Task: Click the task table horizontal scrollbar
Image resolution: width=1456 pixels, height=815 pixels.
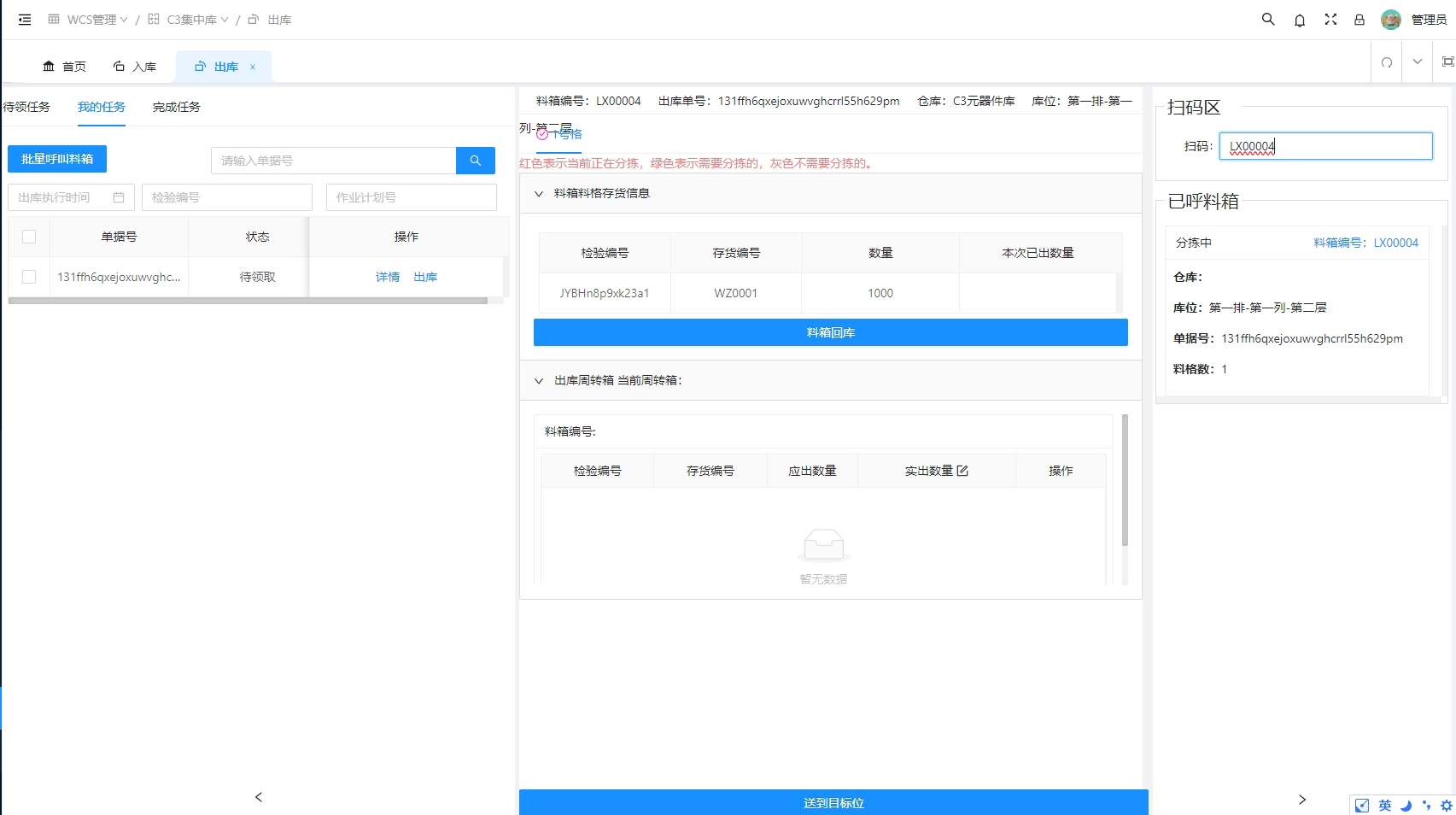Action: pos(248,301)
